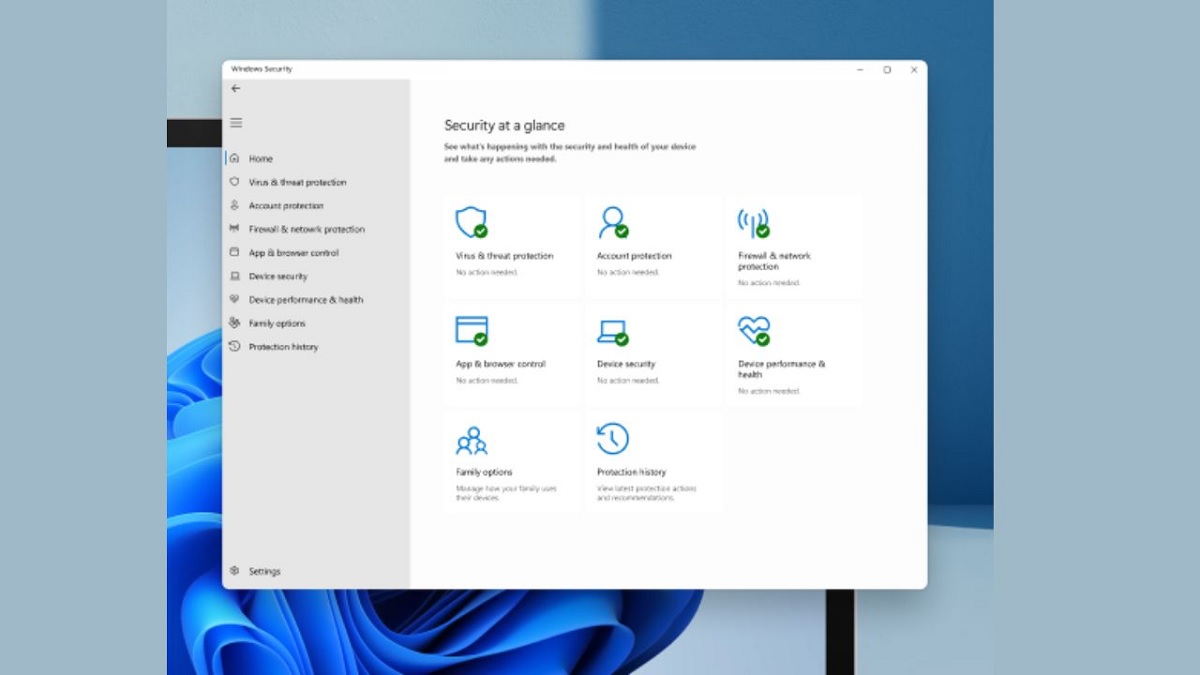Click the large Firewall antenna icon
Image resolution: width=1200 pixels, height=675 pixels.
[753, 222]
